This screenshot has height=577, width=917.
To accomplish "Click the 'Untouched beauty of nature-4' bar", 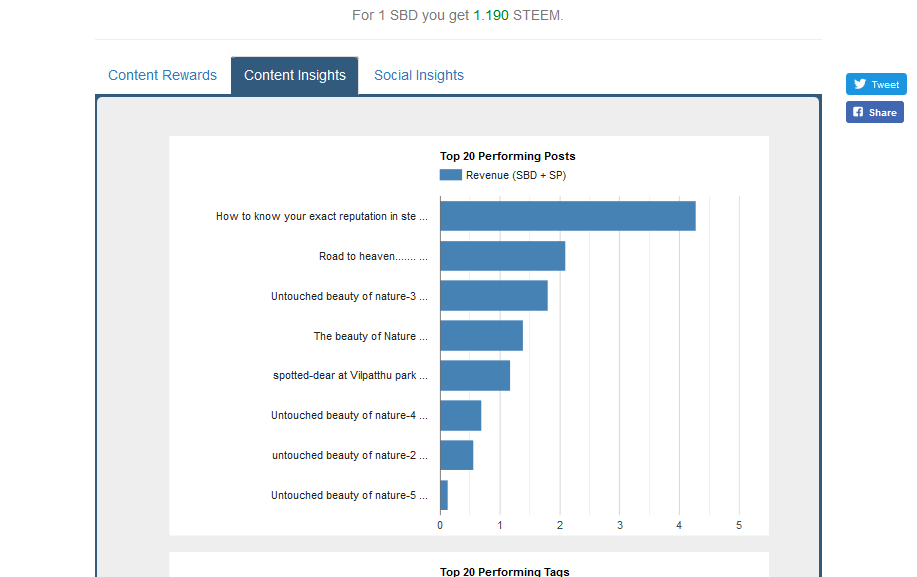I will click(460, 415).
